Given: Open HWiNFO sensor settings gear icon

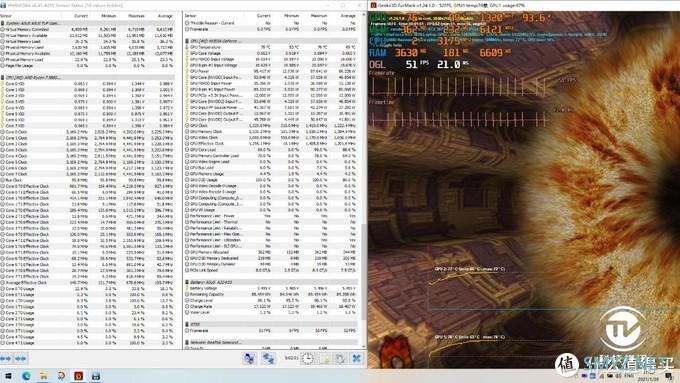Looking at the screenshot, I should pos(340,358).
